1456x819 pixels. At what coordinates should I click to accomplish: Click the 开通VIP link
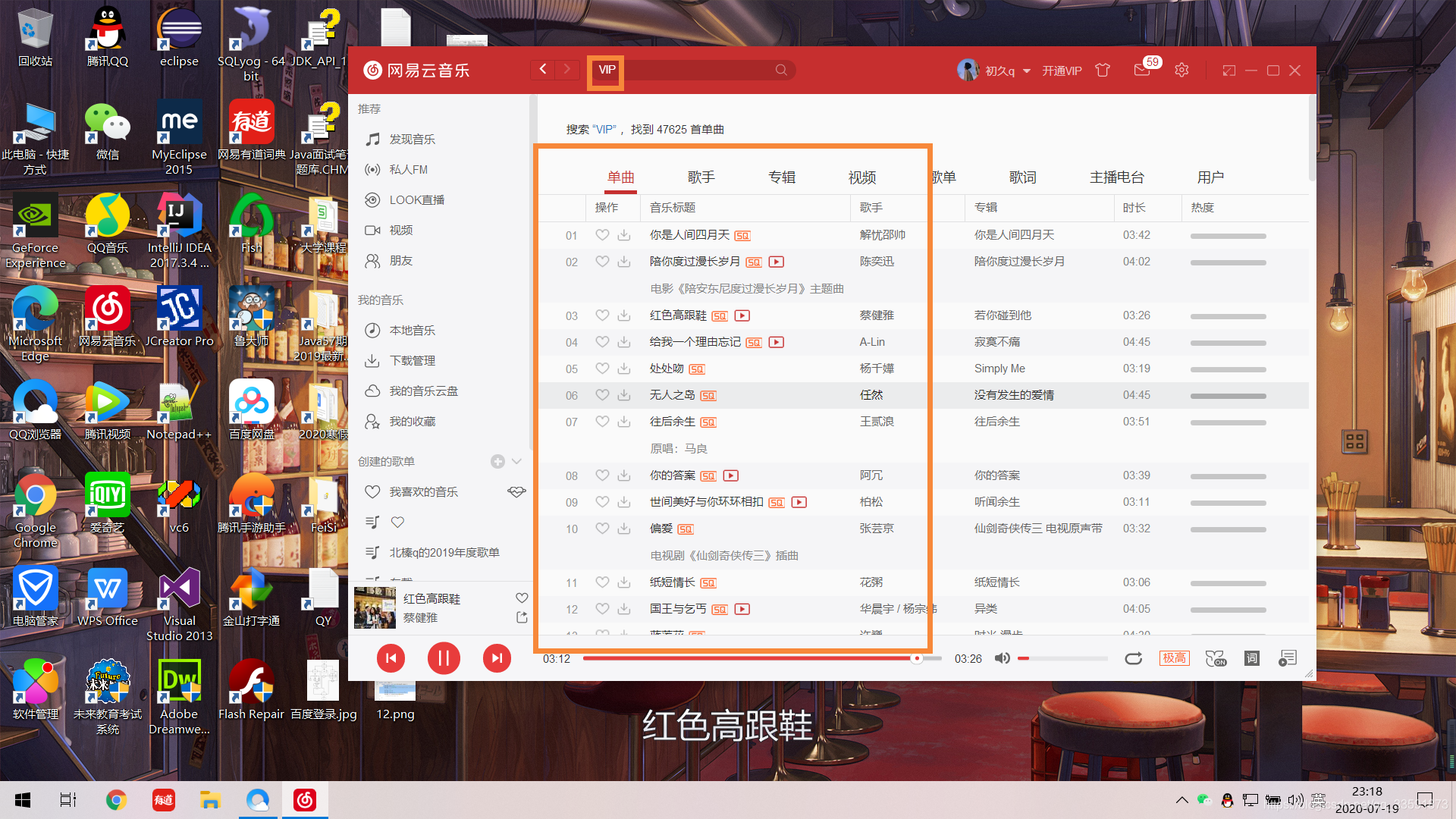(1062, 71)
